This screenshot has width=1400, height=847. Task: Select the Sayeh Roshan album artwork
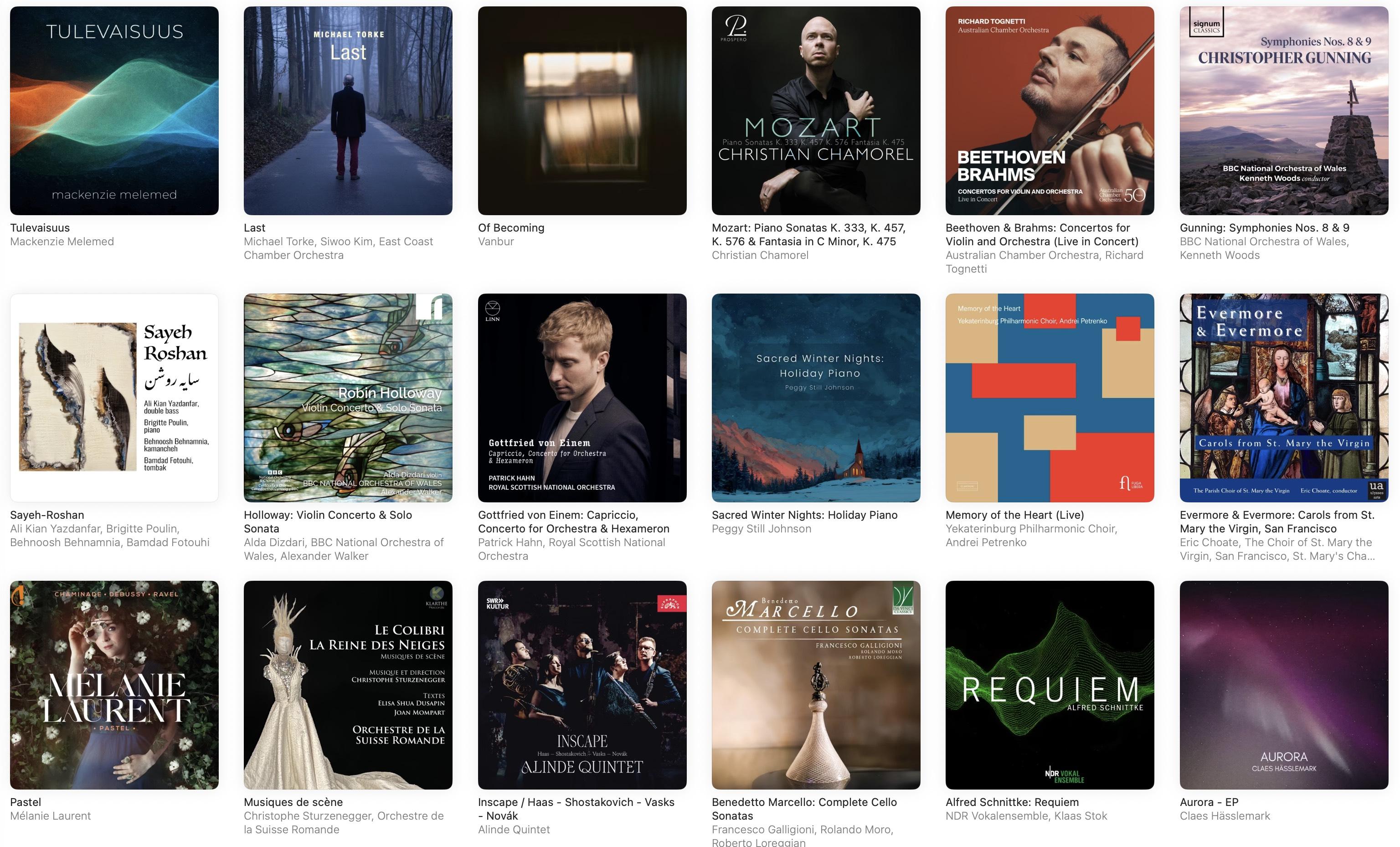coord(114,398)
